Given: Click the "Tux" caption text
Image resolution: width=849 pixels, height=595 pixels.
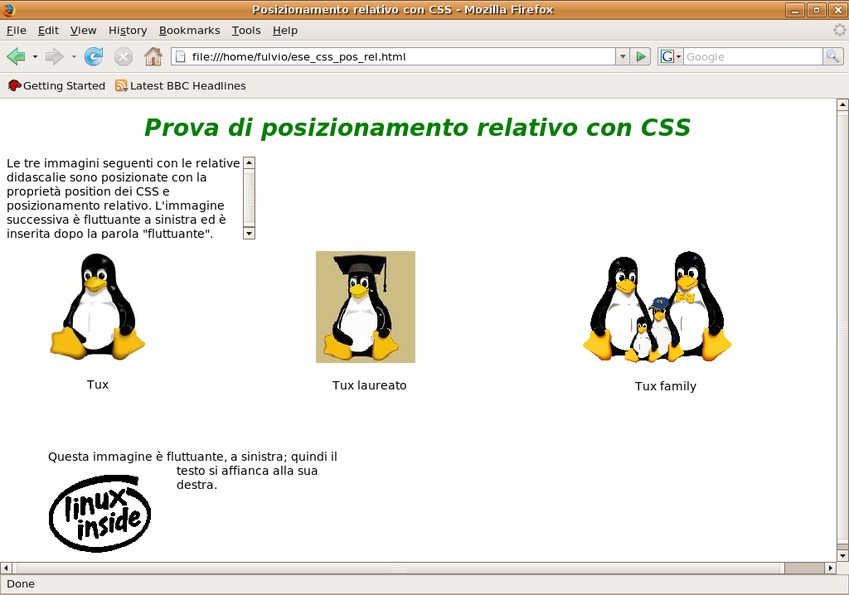Looking at the screenshot, I should (x=97, y=384).
